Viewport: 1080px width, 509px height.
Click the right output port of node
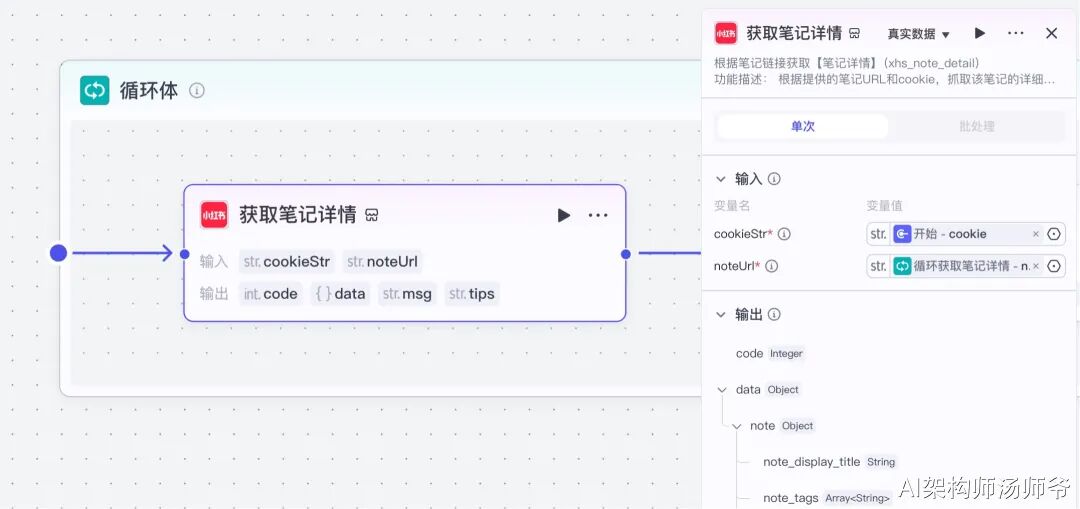click(625, 253)
